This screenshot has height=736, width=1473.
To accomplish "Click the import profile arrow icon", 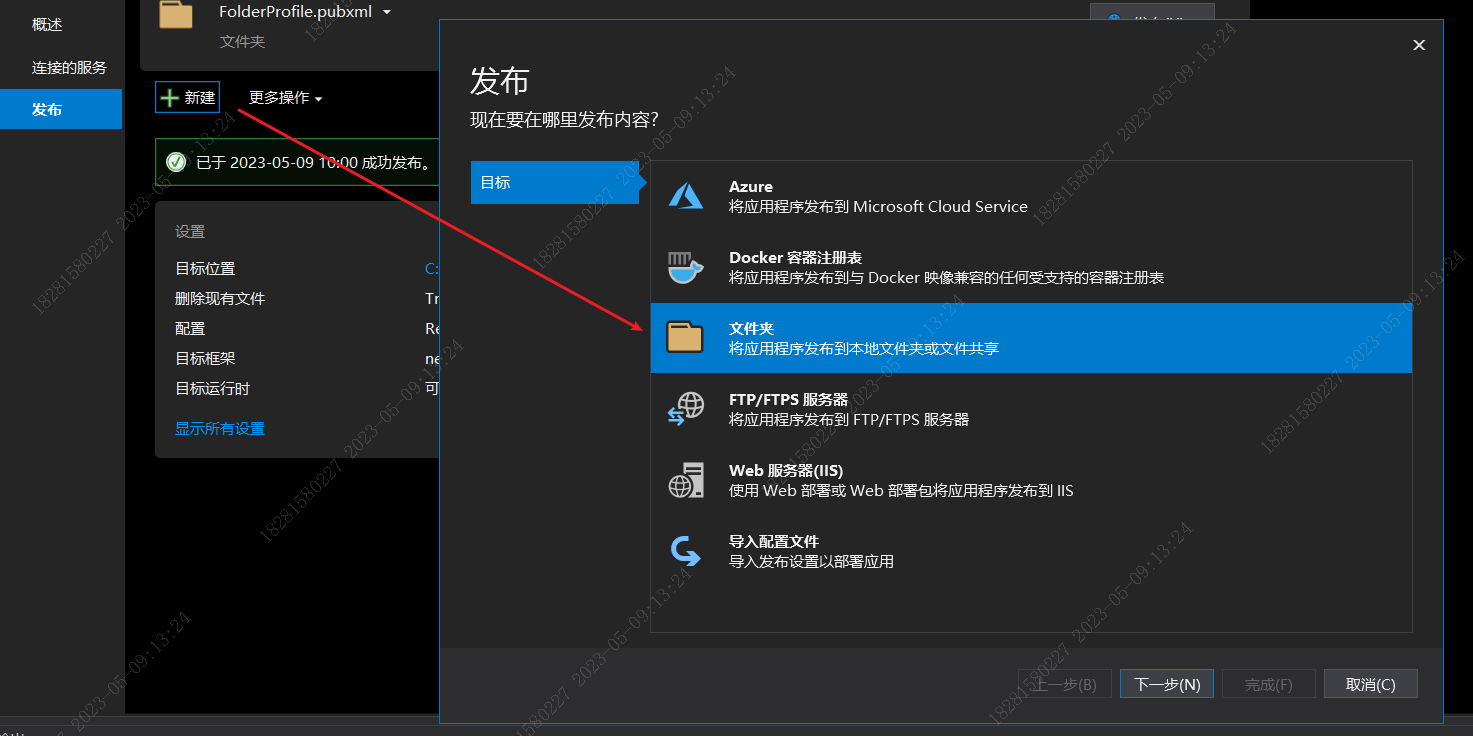I will (x=686, y=551).
